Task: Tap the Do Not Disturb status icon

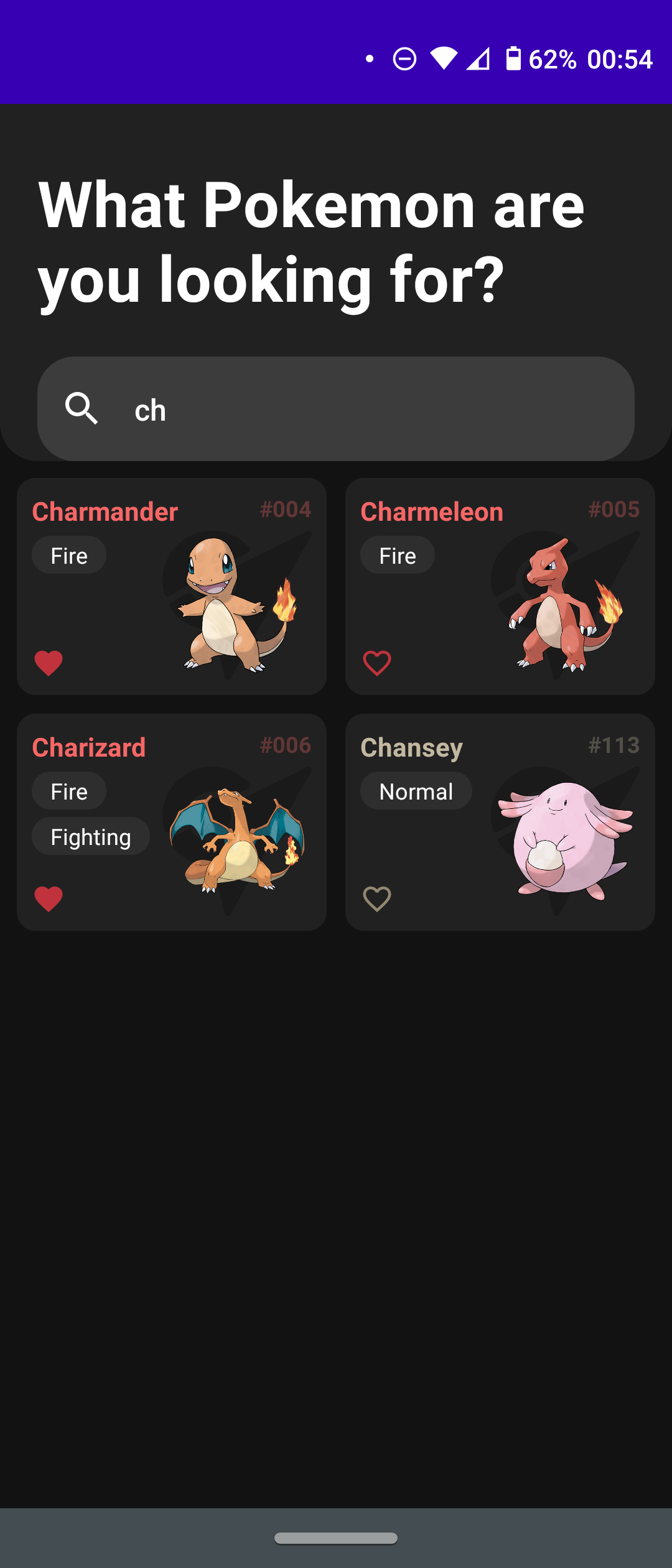Action: pos(404,59)
